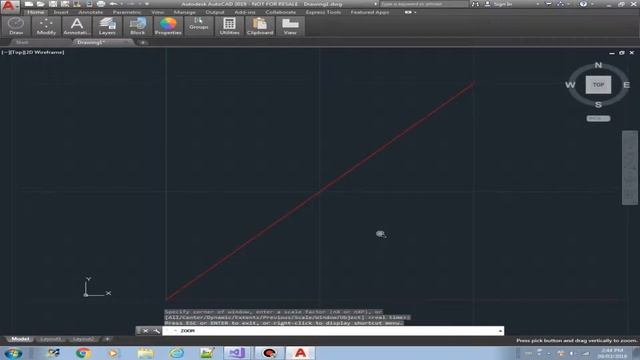Click the command line wrench customize icon
The height and width of the screenshot is (360, 640).
pyautogui.click(x=157, y=331)
